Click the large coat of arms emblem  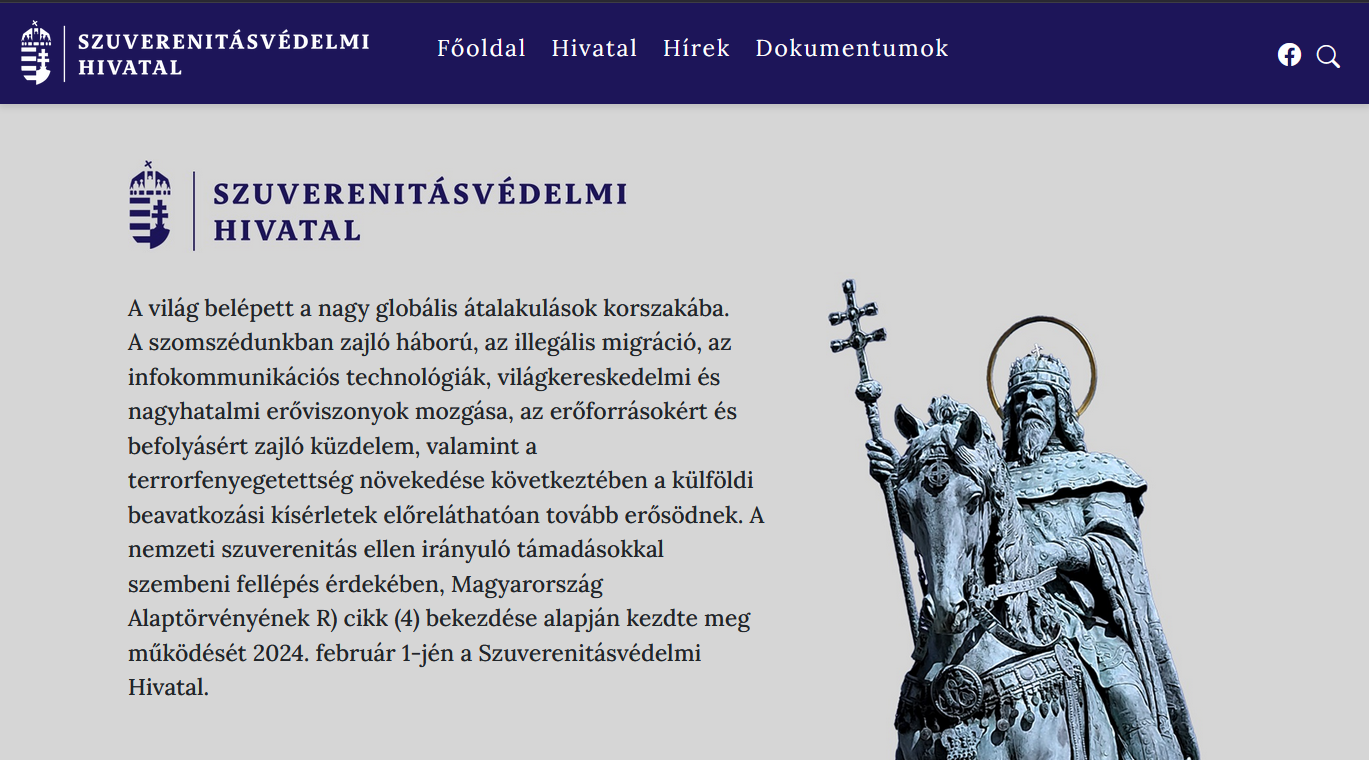[150, 205]
